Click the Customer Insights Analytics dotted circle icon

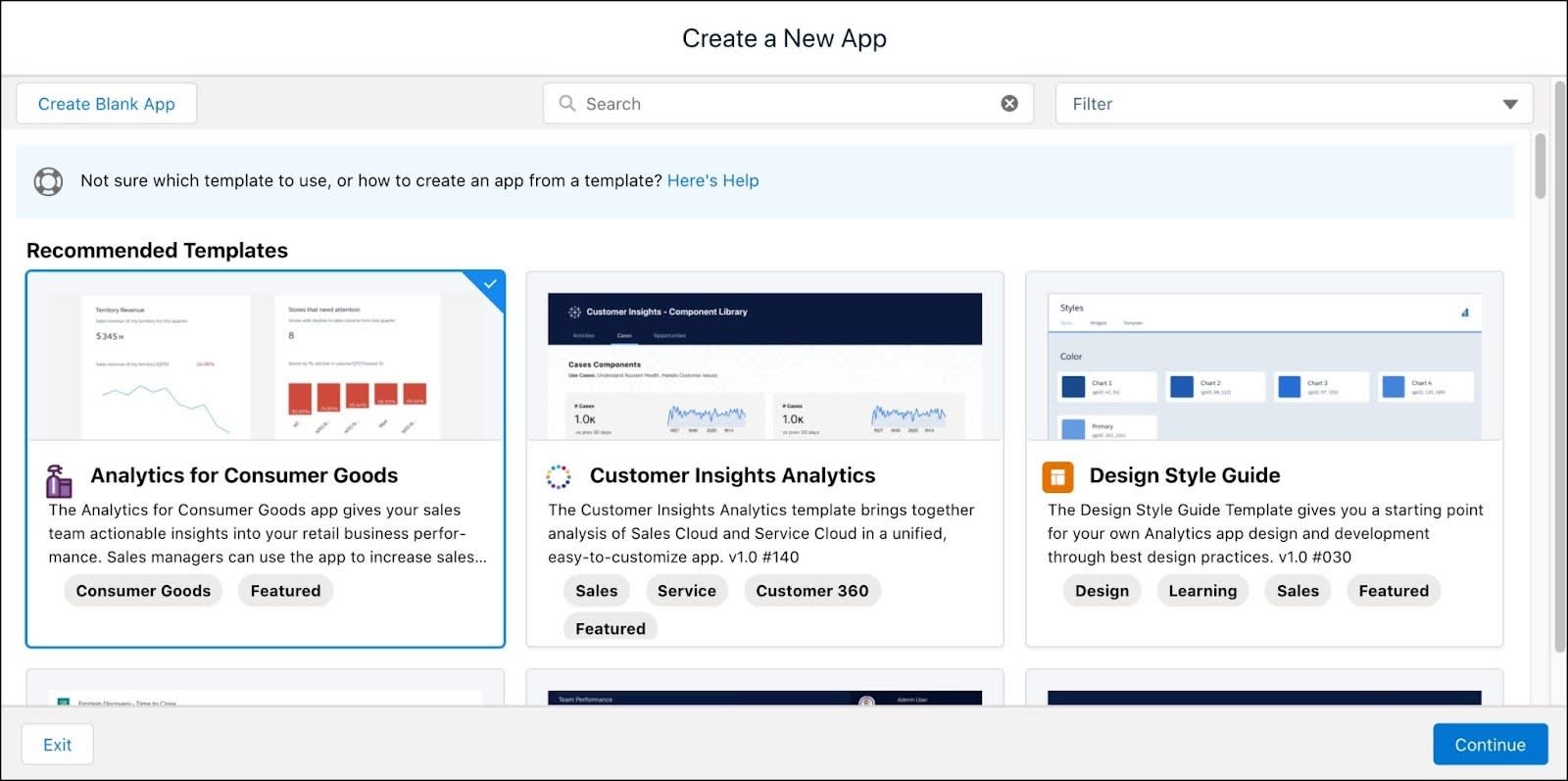tap(559, 476)
